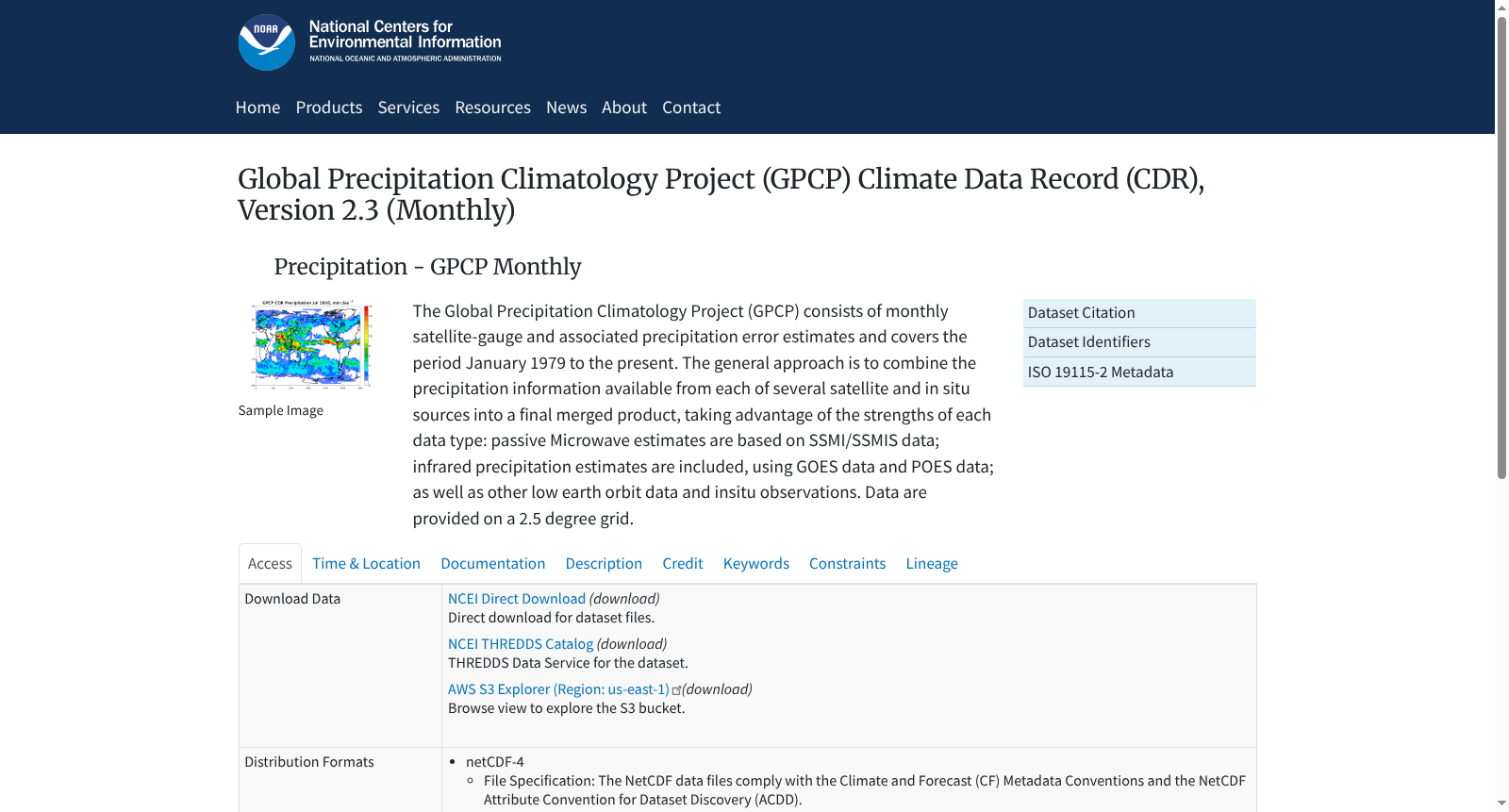Open the NCEI Direct Download link
The width and height of the screenshot is (1509, 812).
tap(517, 599)
